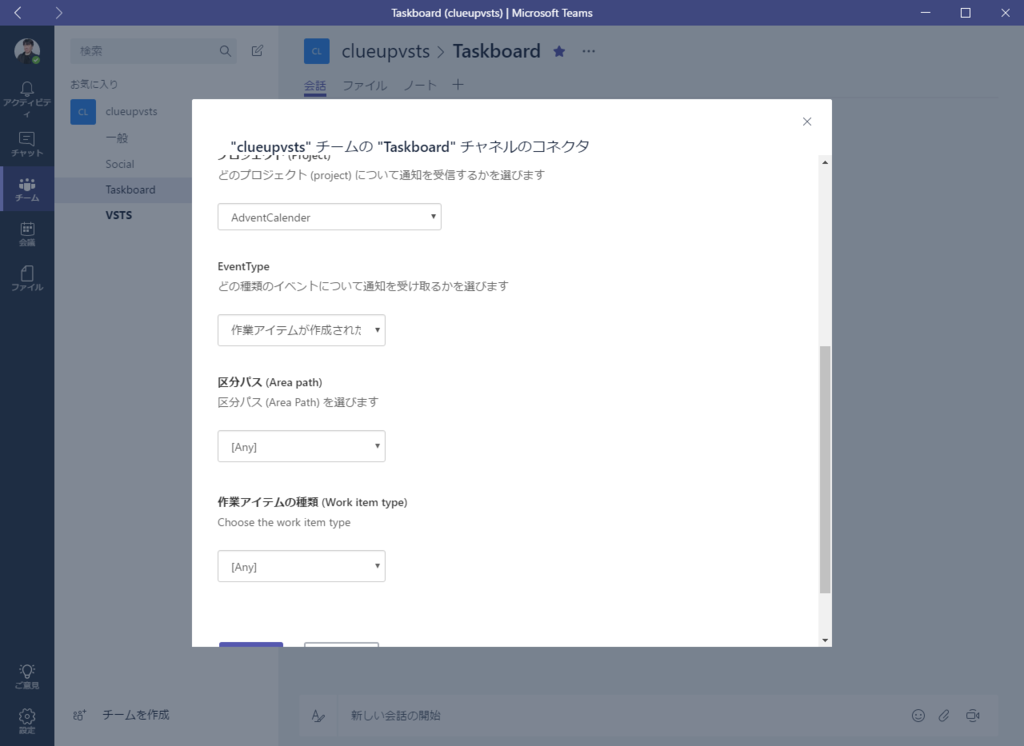The height and width of the screenshot is (746, 1024).
Task: Open the Activity bell icon
Action: (27, 89)
